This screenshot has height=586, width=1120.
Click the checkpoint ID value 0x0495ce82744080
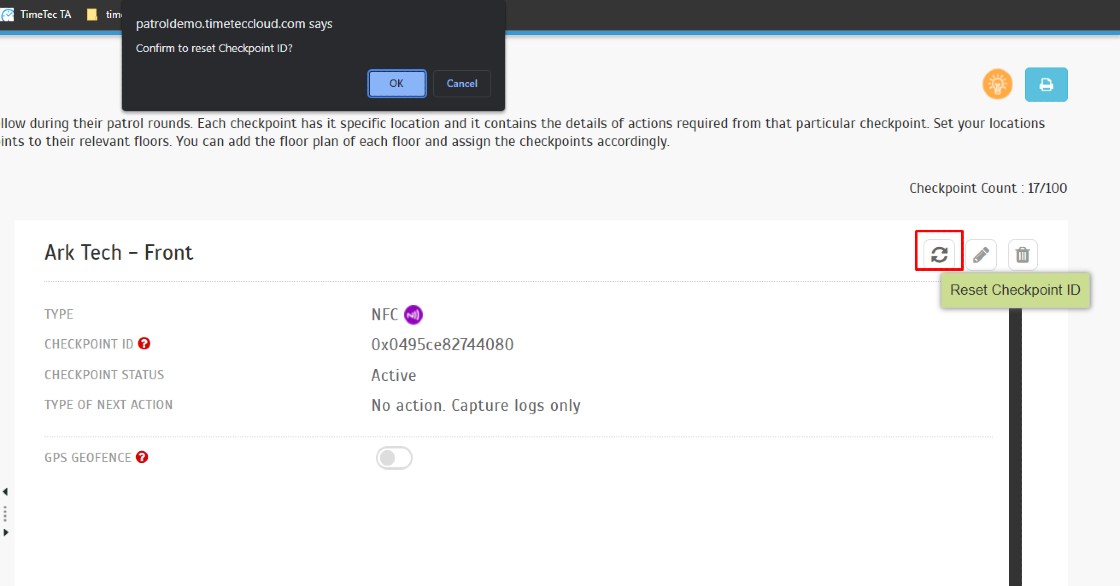tap(442, 345)
